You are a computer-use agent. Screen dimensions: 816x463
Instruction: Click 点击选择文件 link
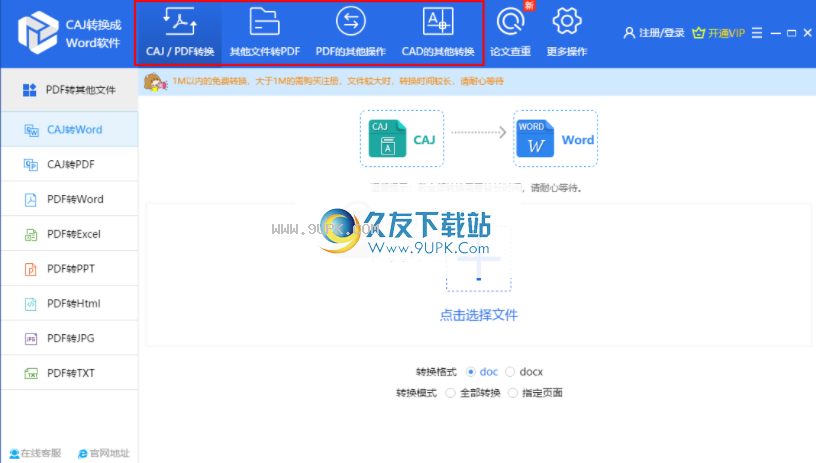click(x=479, y=315)
